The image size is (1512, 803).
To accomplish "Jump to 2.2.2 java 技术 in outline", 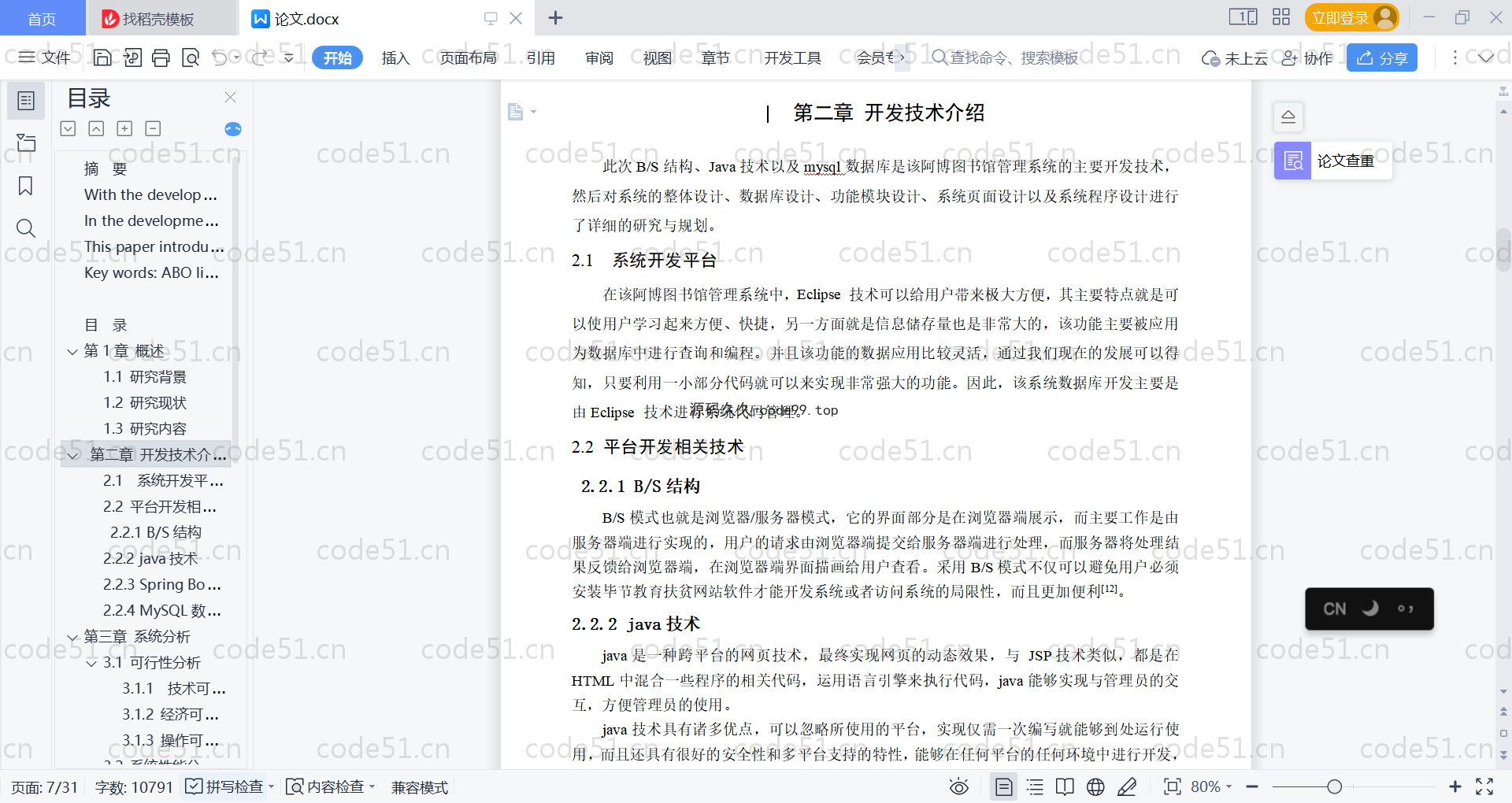I will coord(150,559).
